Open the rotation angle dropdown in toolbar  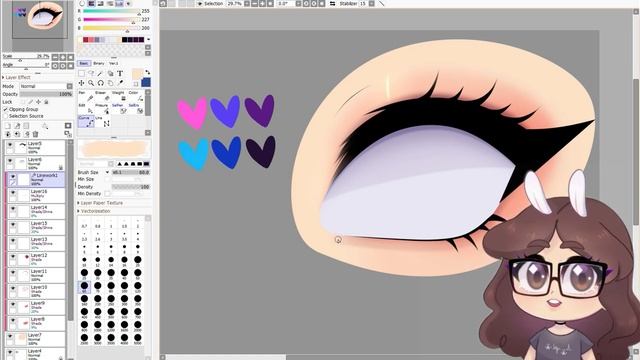(x=298, y=3)
